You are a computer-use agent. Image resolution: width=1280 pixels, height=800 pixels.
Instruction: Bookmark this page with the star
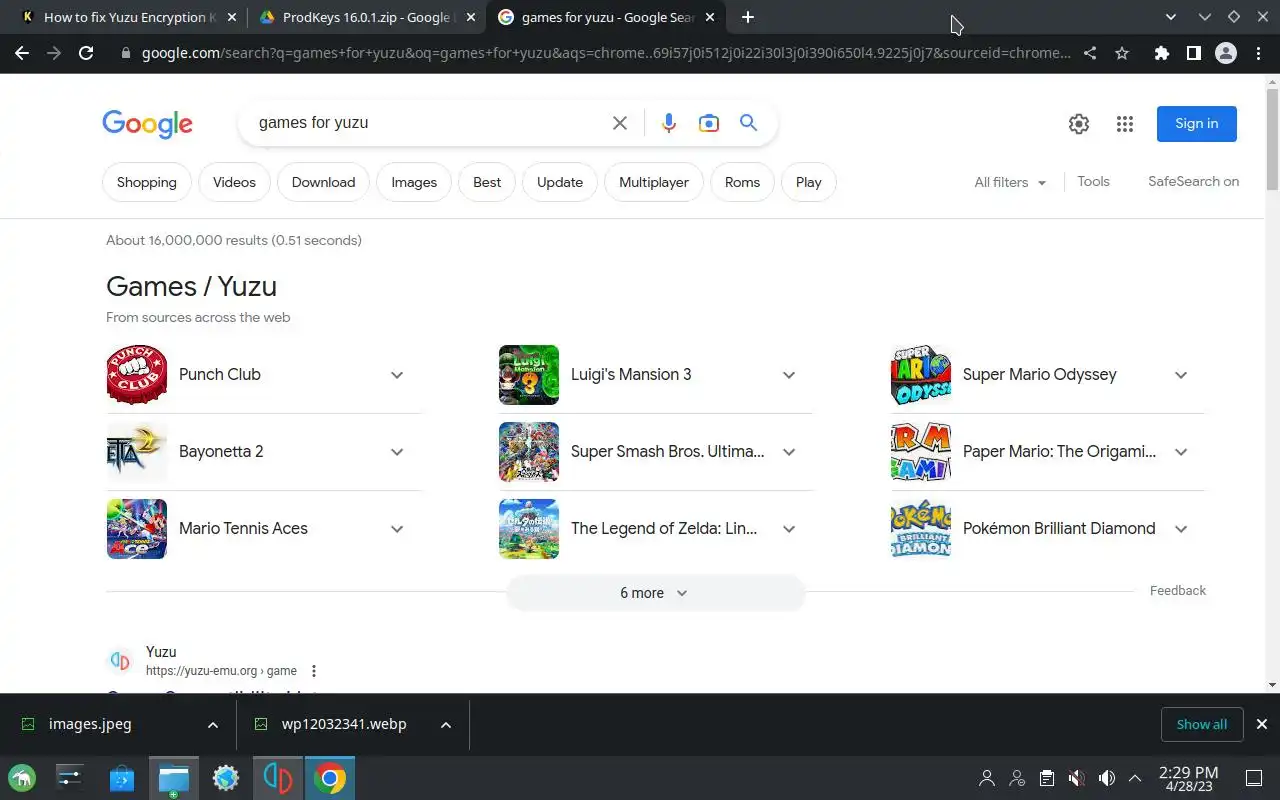[x=1122, y=53]
